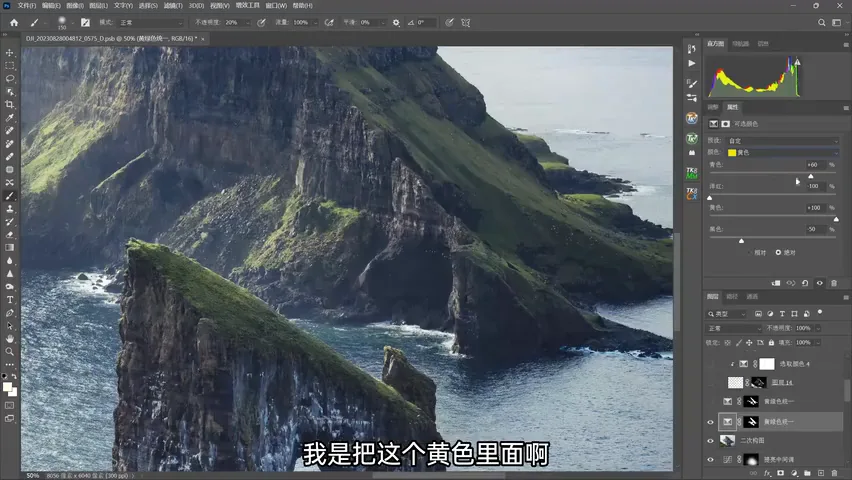Toggle airbrush build-up icon beside flow

coord(329,22)
